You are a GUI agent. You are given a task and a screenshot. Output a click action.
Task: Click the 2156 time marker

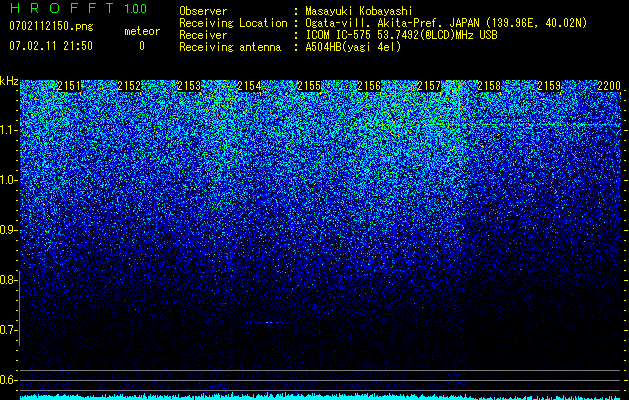369,86
